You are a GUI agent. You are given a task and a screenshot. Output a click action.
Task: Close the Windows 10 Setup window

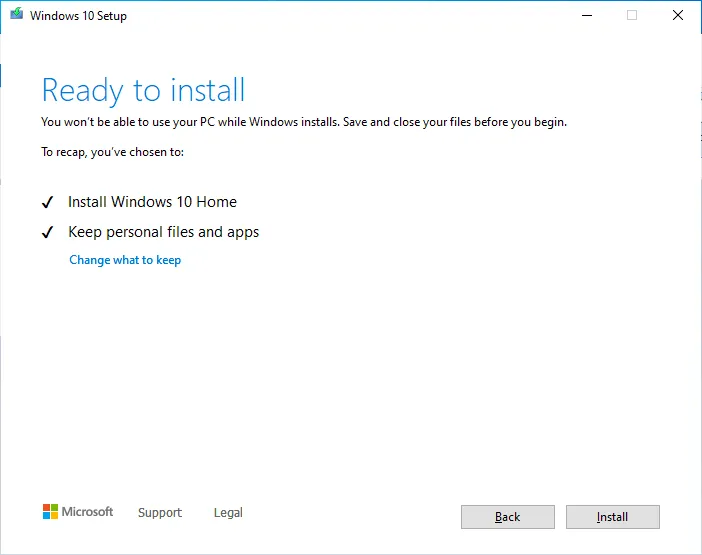tap(678, 16)
